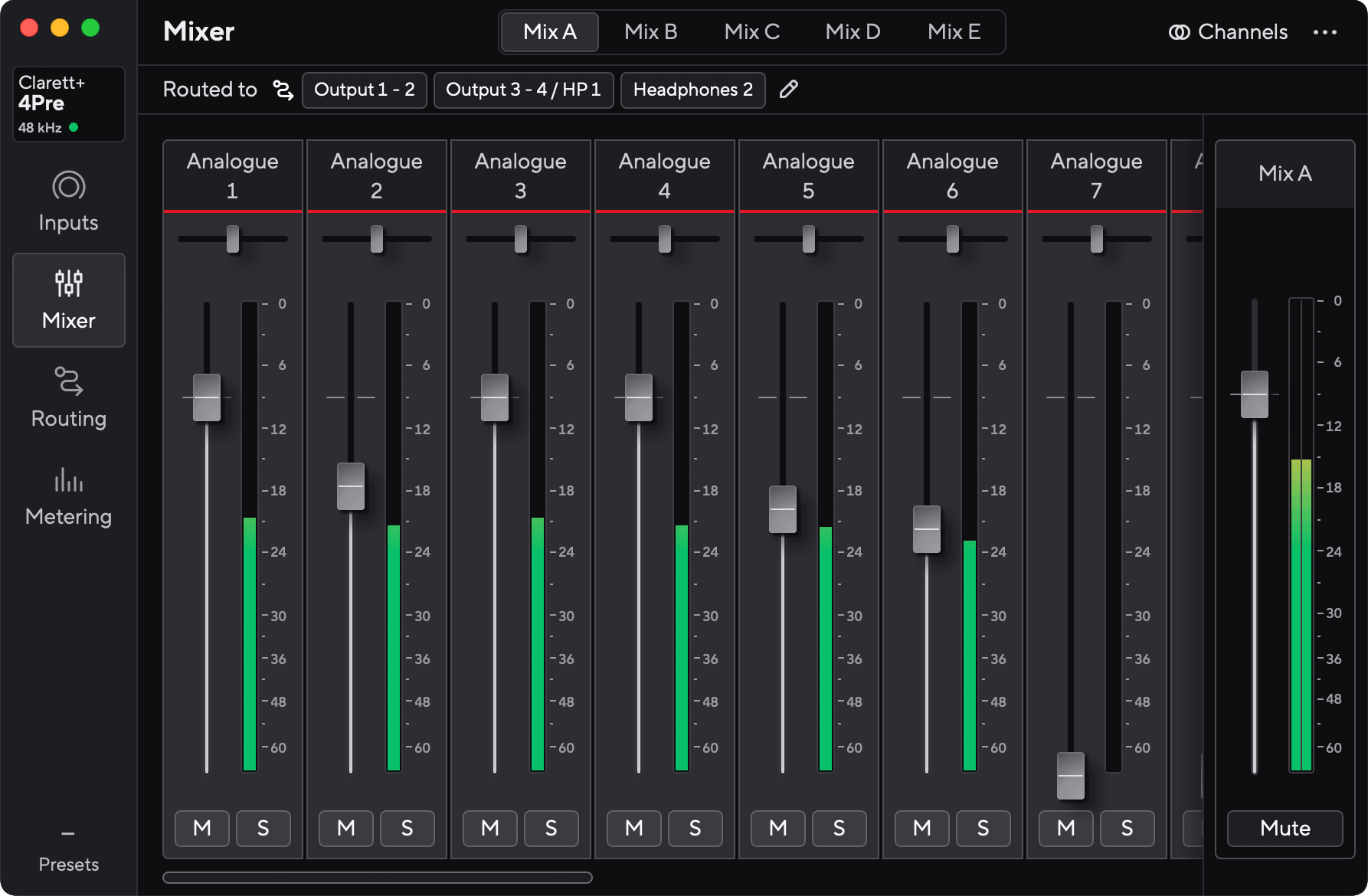Solo Analogue 7 channel
The image size is (1368, 896).
coord(1127,828)
